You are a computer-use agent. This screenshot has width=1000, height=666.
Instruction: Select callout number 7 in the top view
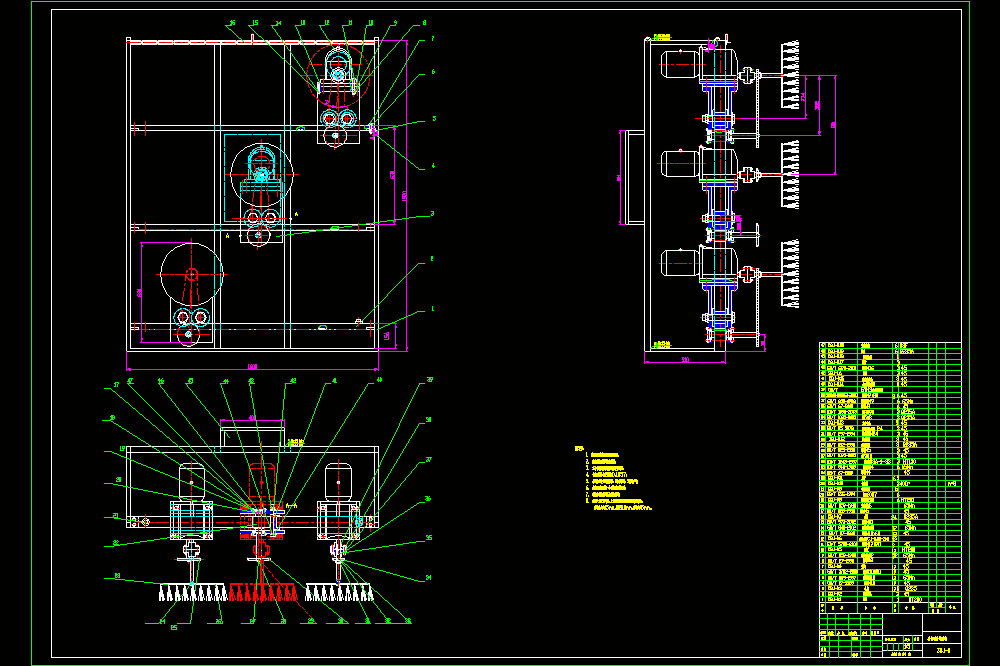pyautogui.click(x=432, y=39)
